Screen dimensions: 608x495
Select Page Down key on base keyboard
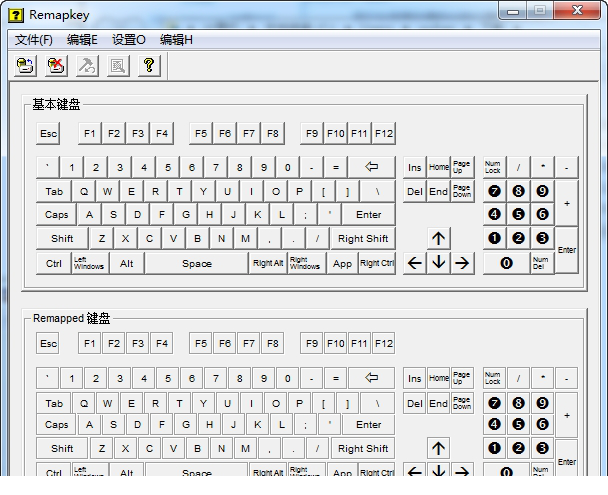pos(462,191)
